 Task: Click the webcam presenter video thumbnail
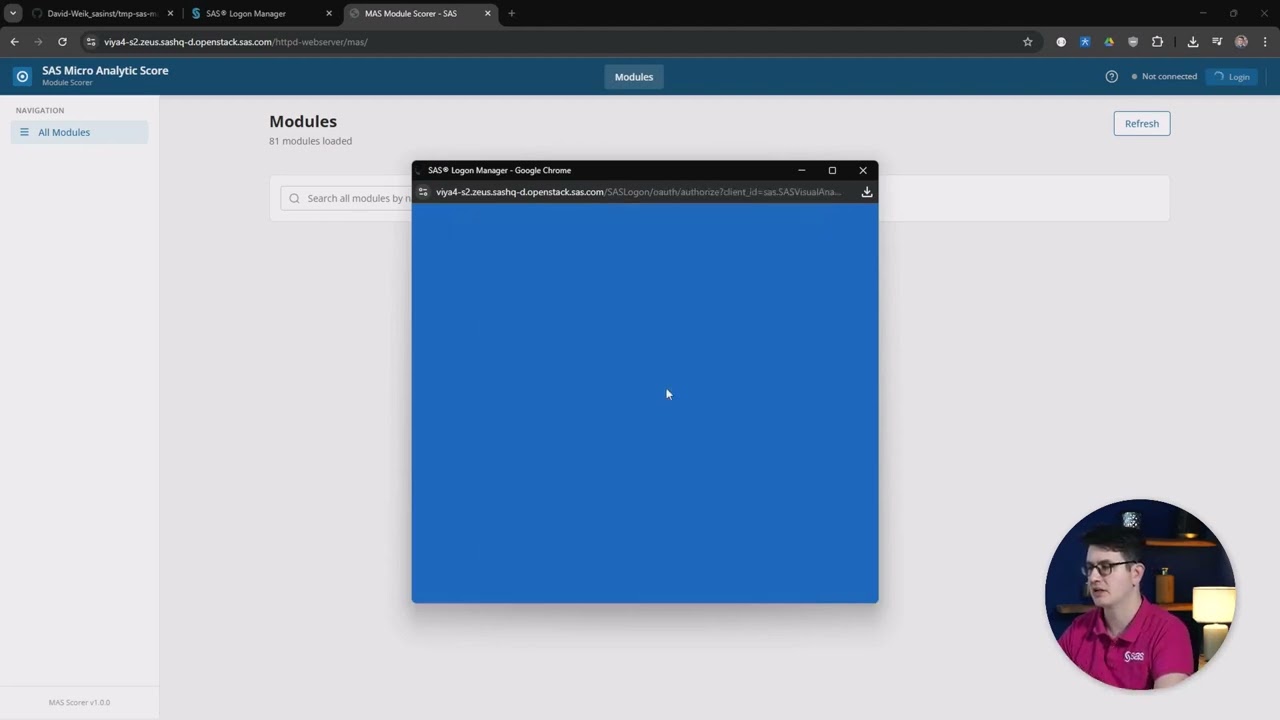(x=1140, y=594)
